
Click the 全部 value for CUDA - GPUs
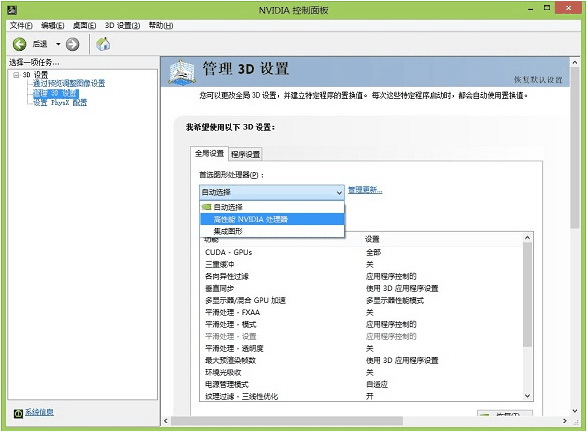pyautogui.click(x=373, y=252)
